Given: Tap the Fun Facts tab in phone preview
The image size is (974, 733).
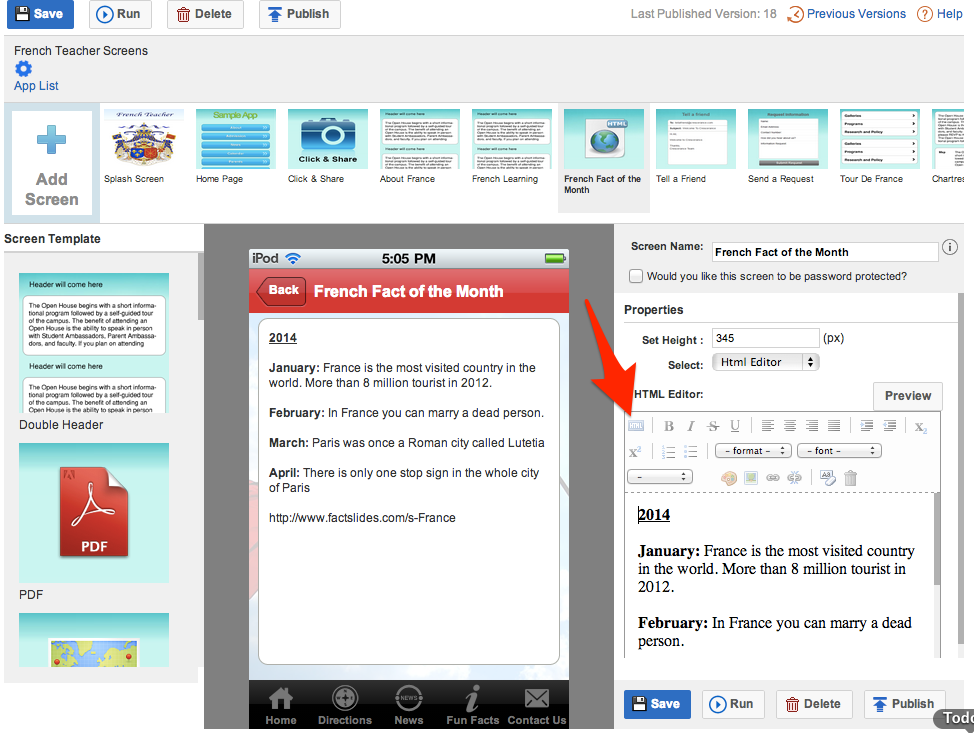Looking at the screenshot, I should 473,706.
